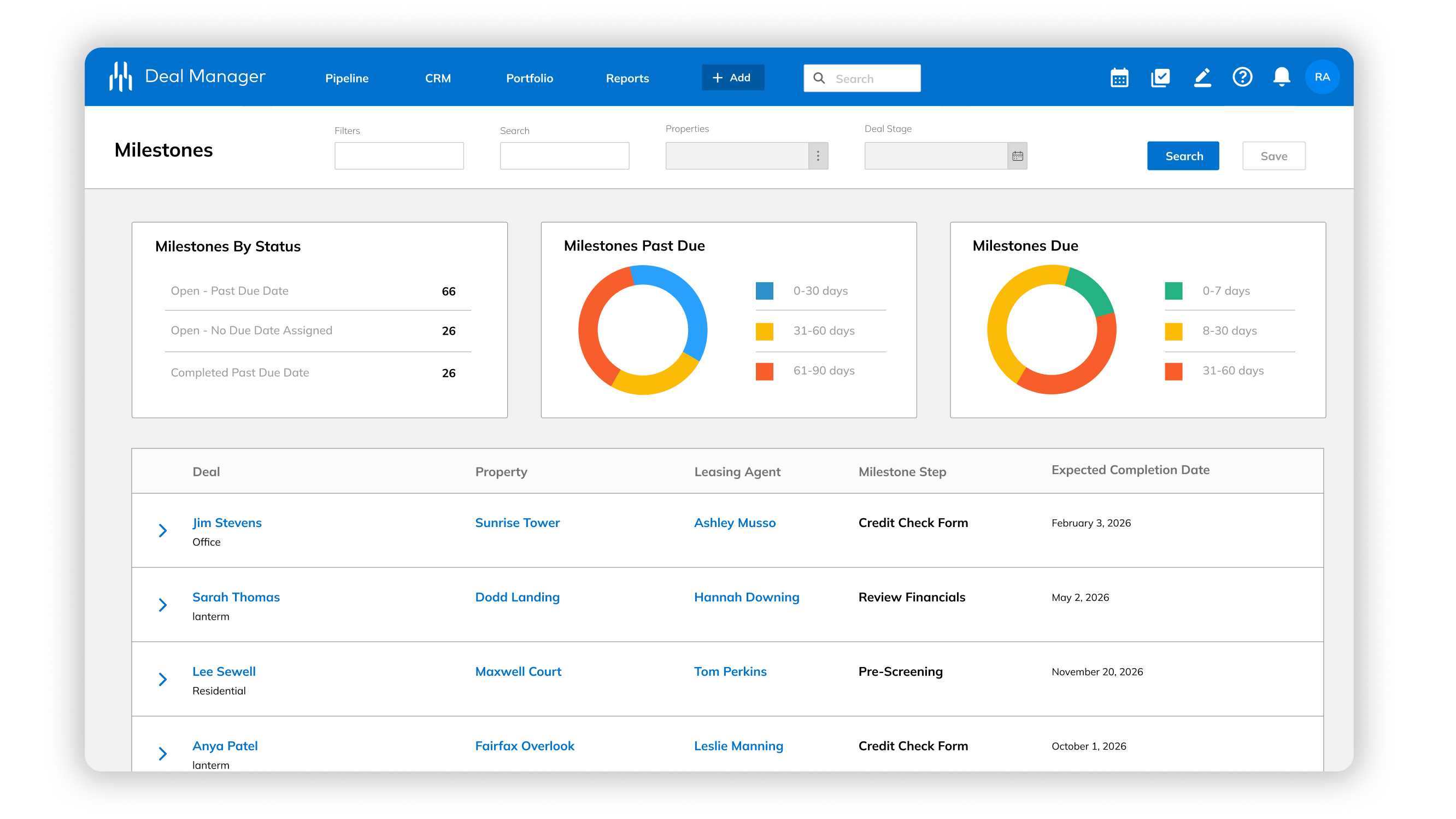The width and height of the screenshot is (1456, 819).
Task: Click the 0-30 days blue legend swatch
Action: [x=764, y=291]
